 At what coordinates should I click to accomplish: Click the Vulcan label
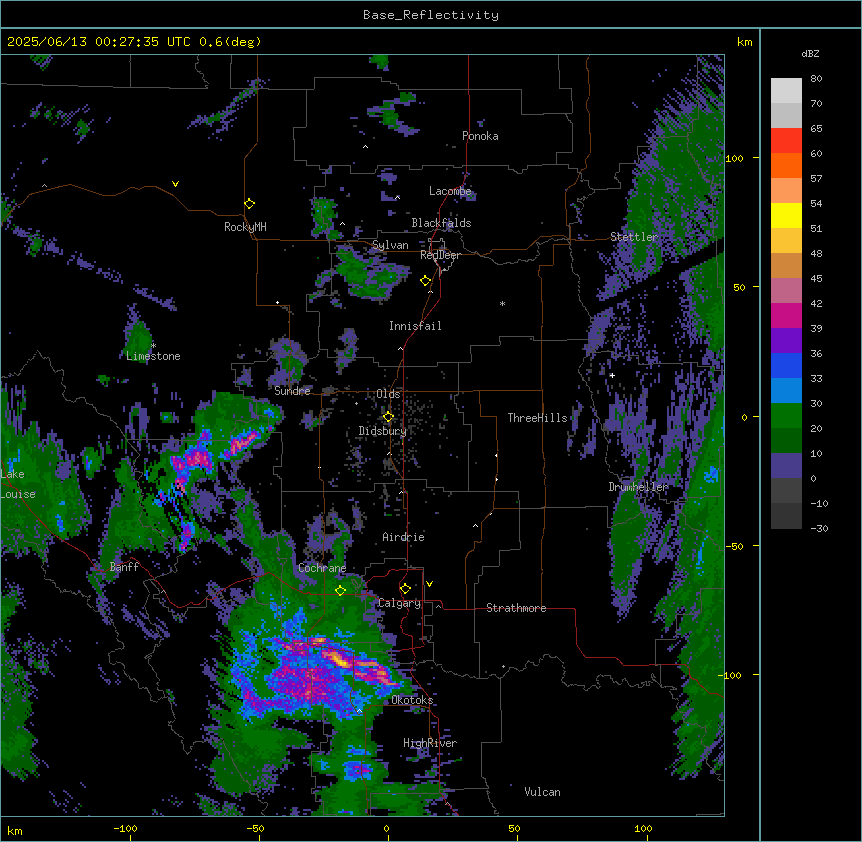[x=542, y=792]
